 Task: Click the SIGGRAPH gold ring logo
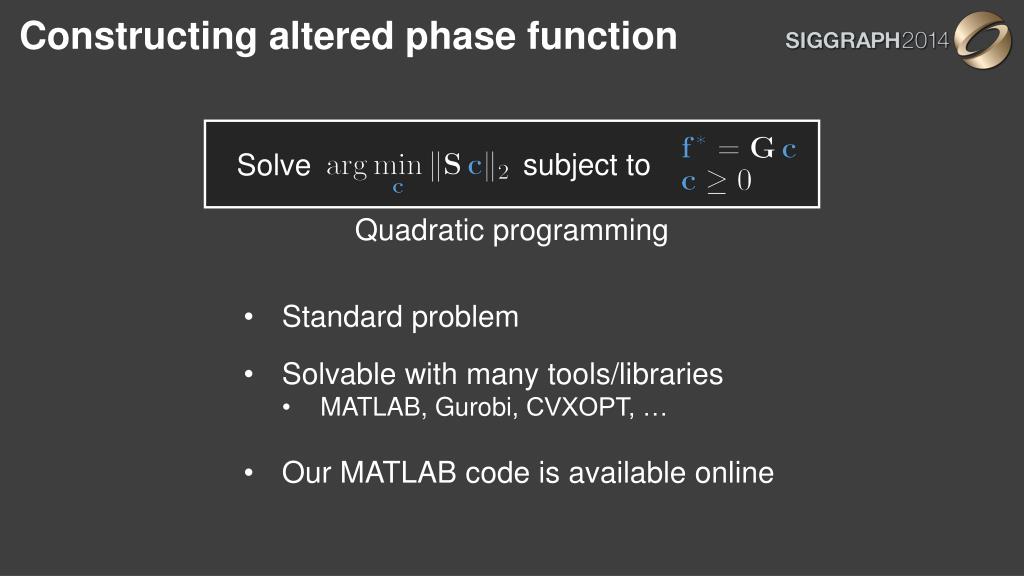pos(982,39)
